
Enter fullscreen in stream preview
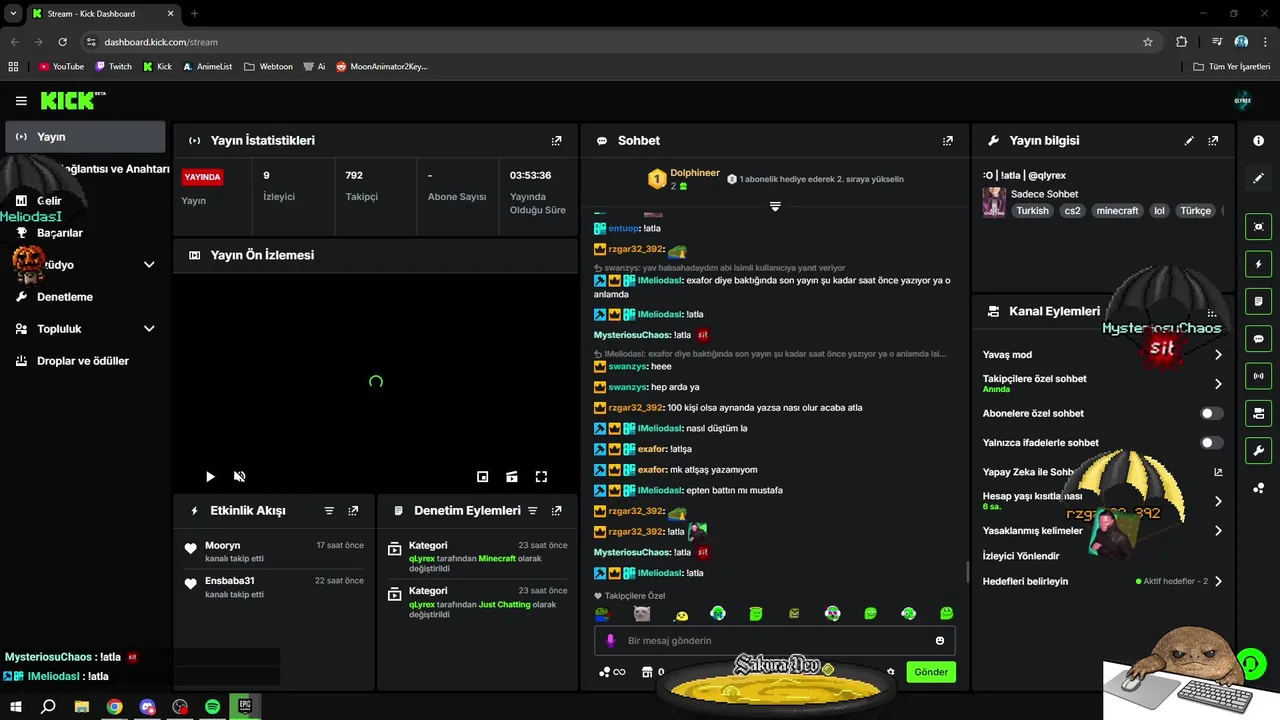coord(541,477)
